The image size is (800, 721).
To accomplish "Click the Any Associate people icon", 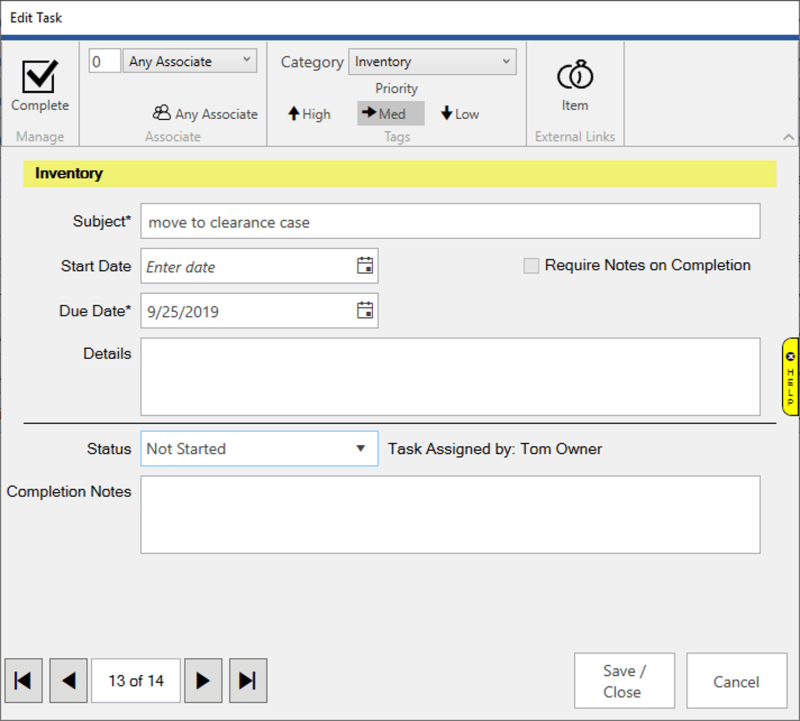I will tap(161, 113).
